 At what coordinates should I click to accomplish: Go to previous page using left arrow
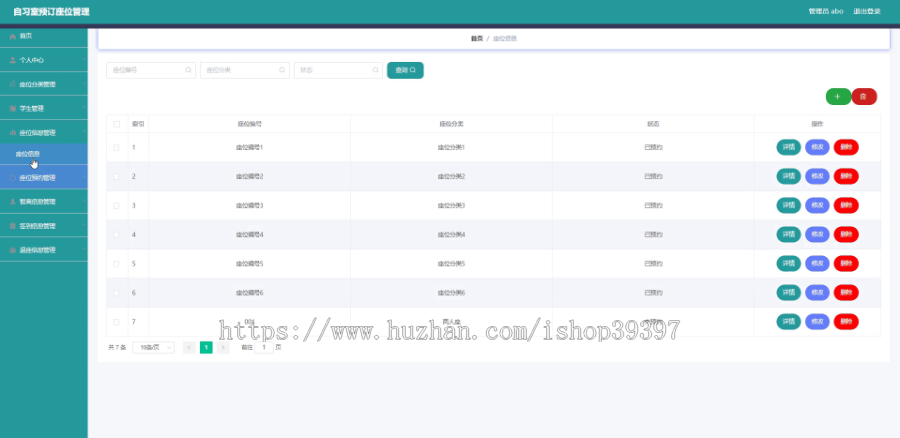click(189, 347)
